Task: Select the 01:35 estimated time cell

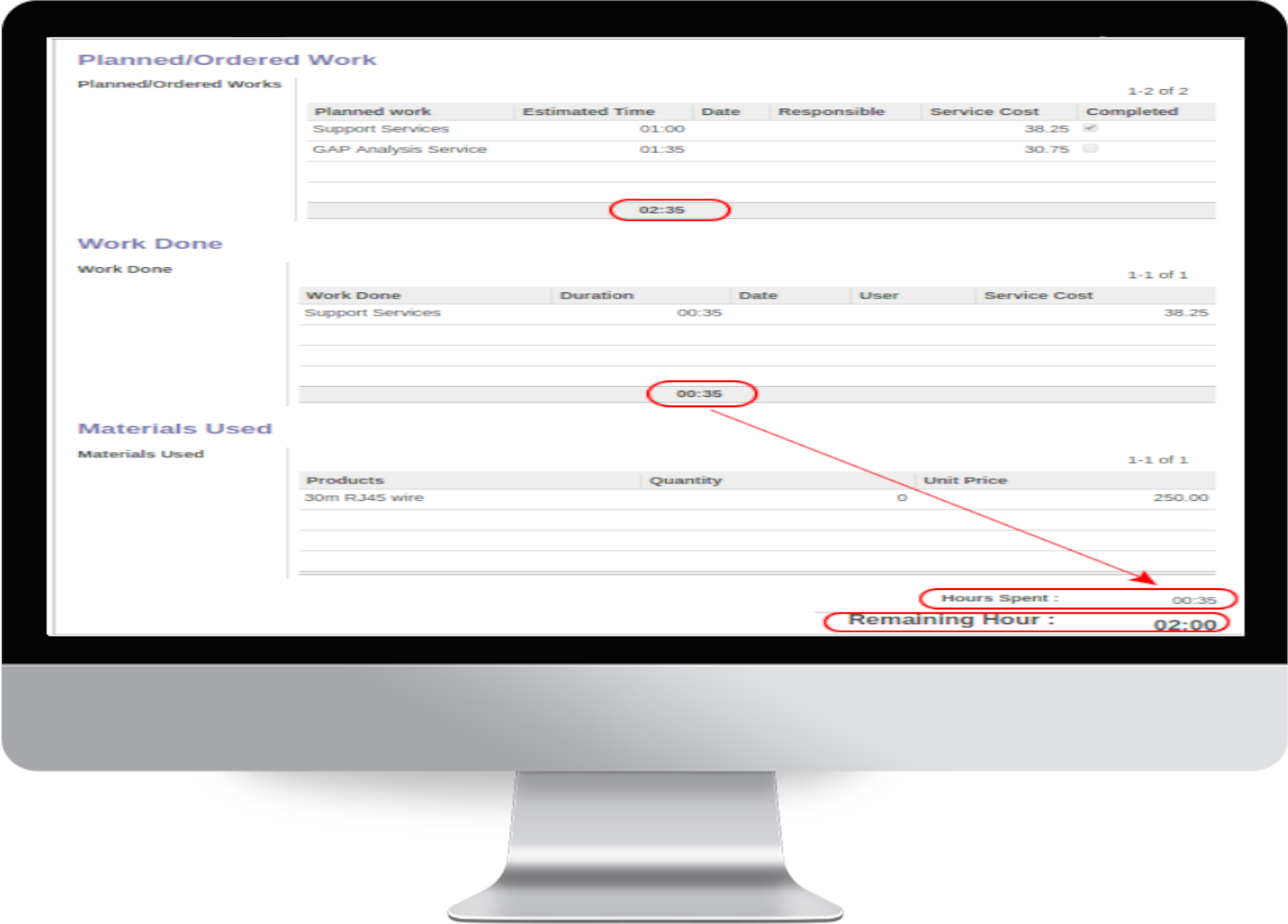Action: (662, 149)
